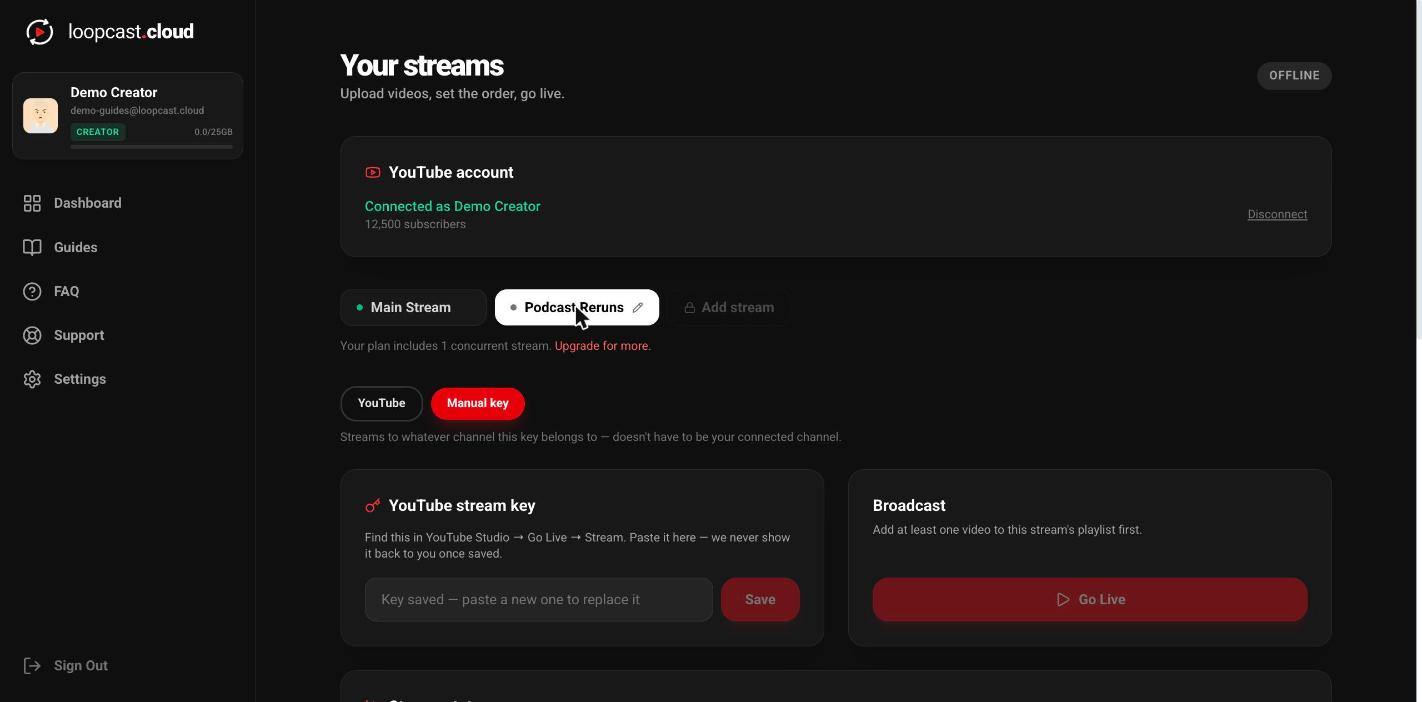Rename Podcast Reruns with the pencil icon
Viewport: 1422px width, 702px height.
coord(638,307)
